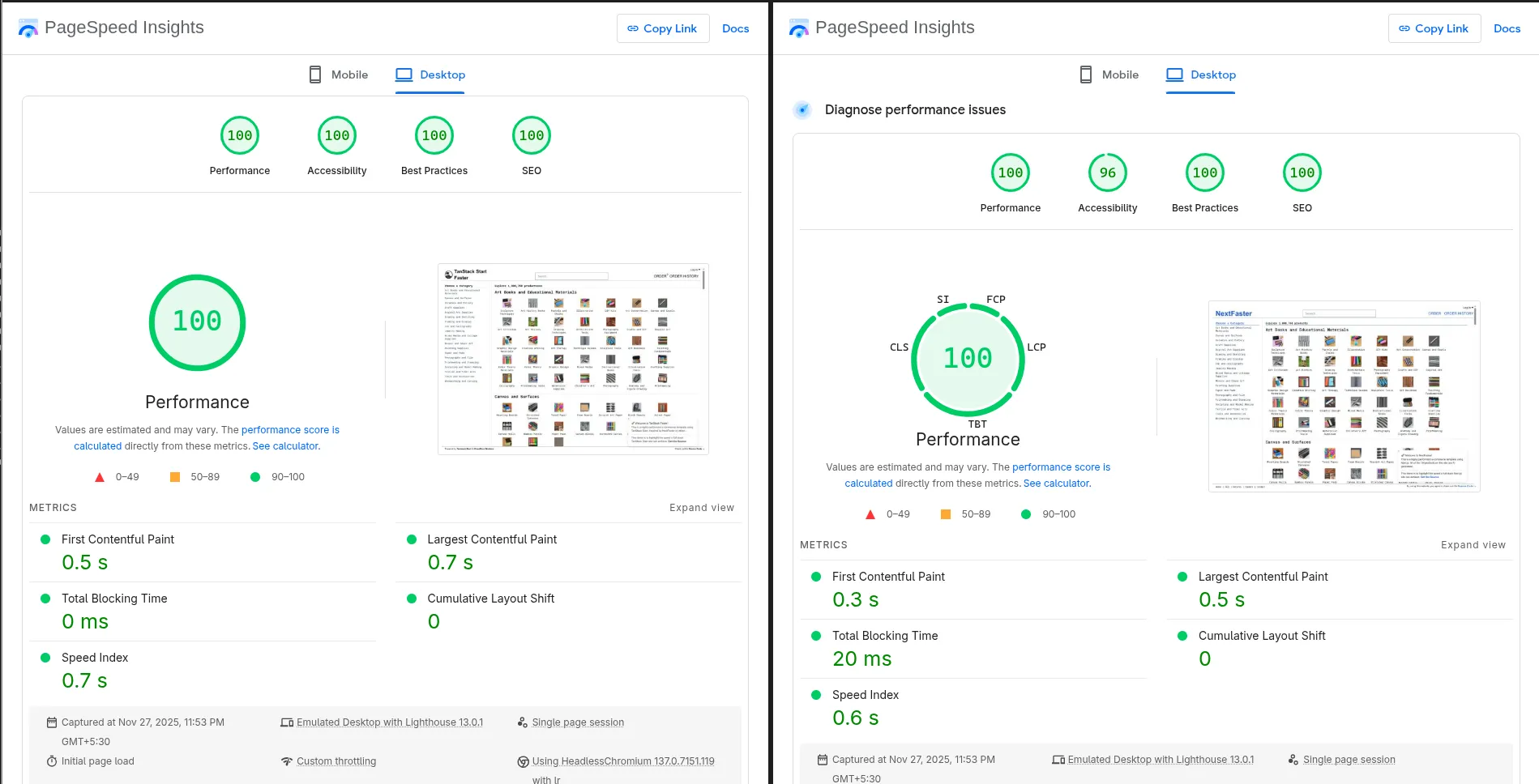The height and width of the screenshot is (784, 1539).
Task: Click the Accessibility 100 gauge in left window
Action: coord(337,136)
